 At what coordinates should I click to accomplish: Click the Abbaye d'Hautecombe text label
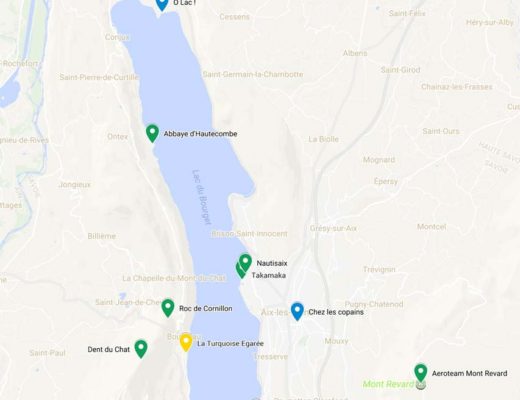click(x=200, y=134)
